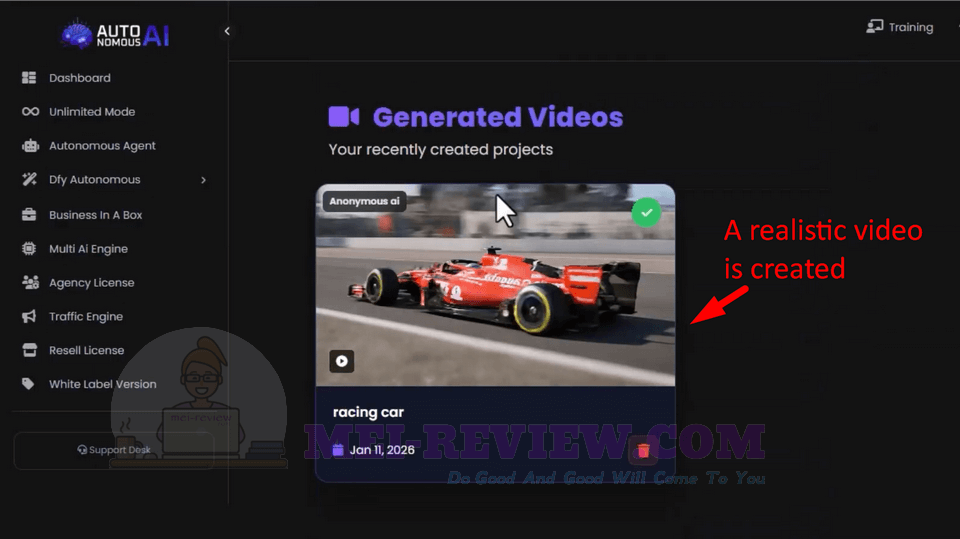The image size is (960, 539).
Task: Click the Agency License people icon
Action: [x=30, y=282]
